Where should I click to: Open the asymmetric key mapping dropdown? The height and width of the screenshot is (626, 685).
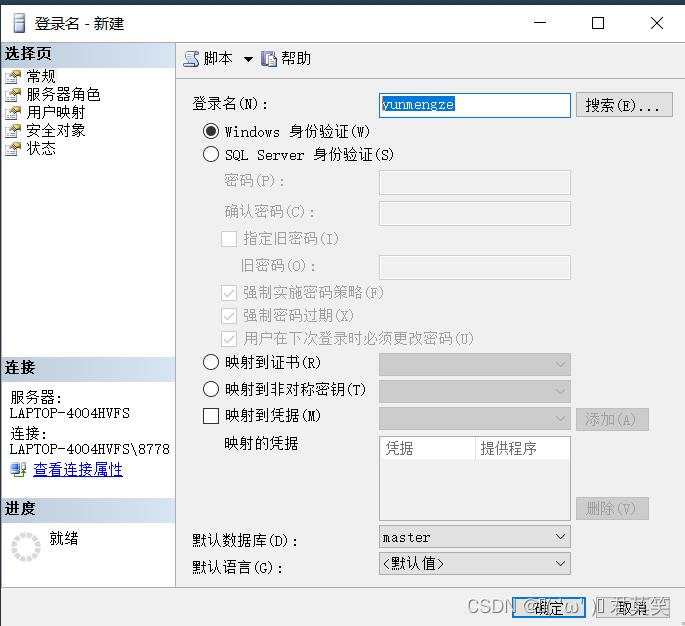click(x=475, y=391)
